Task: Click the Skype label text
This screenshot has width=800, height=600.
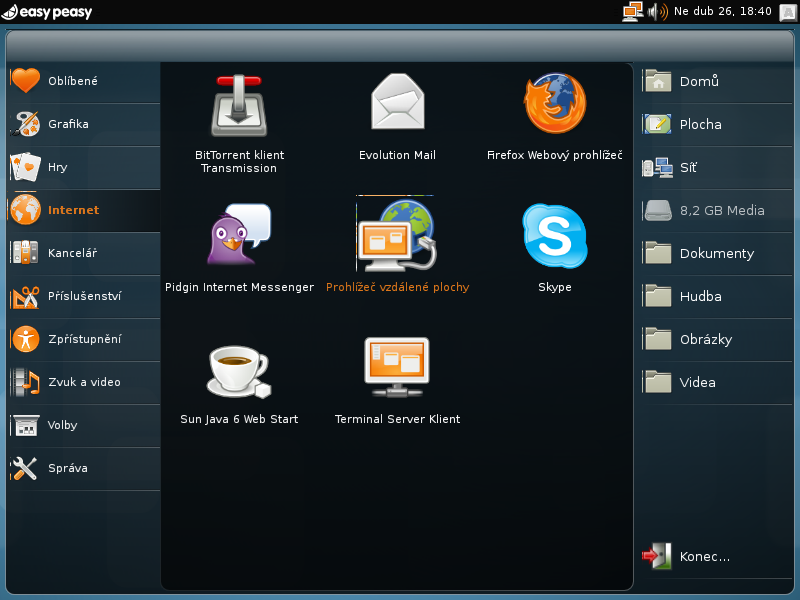Action: pos(555,287)
